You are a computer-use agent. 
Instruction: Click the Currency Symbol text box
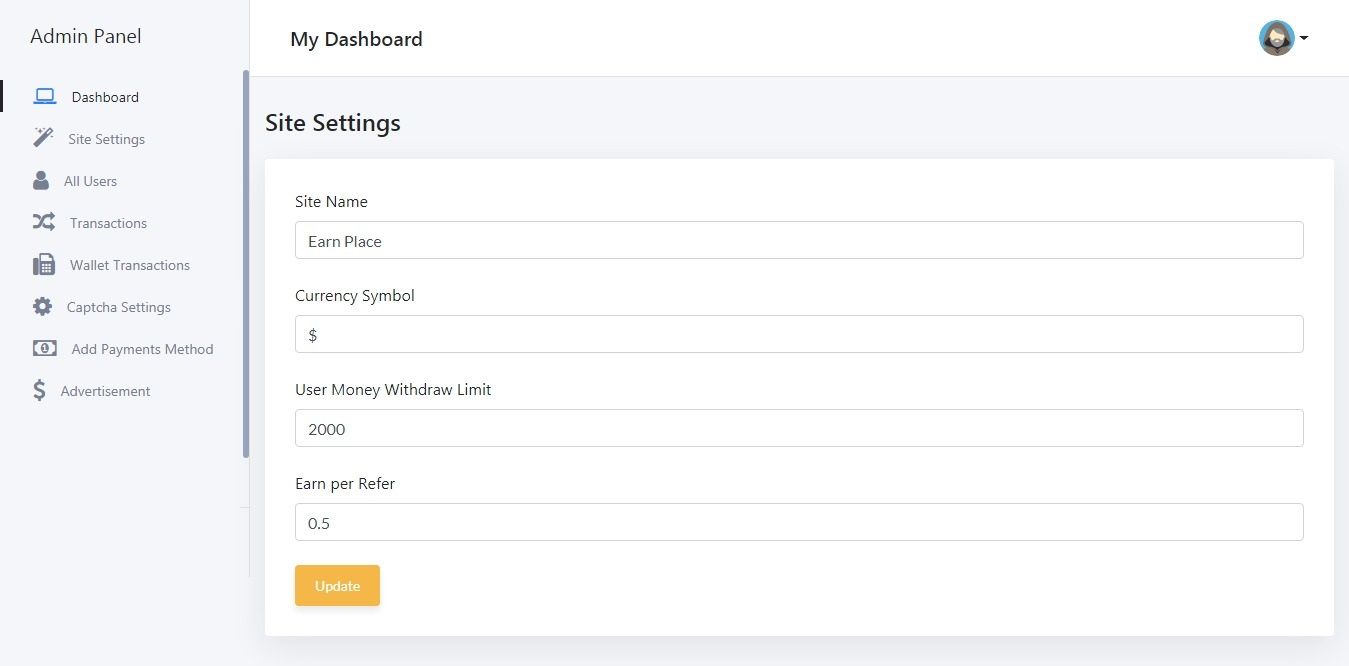[798, 334]
